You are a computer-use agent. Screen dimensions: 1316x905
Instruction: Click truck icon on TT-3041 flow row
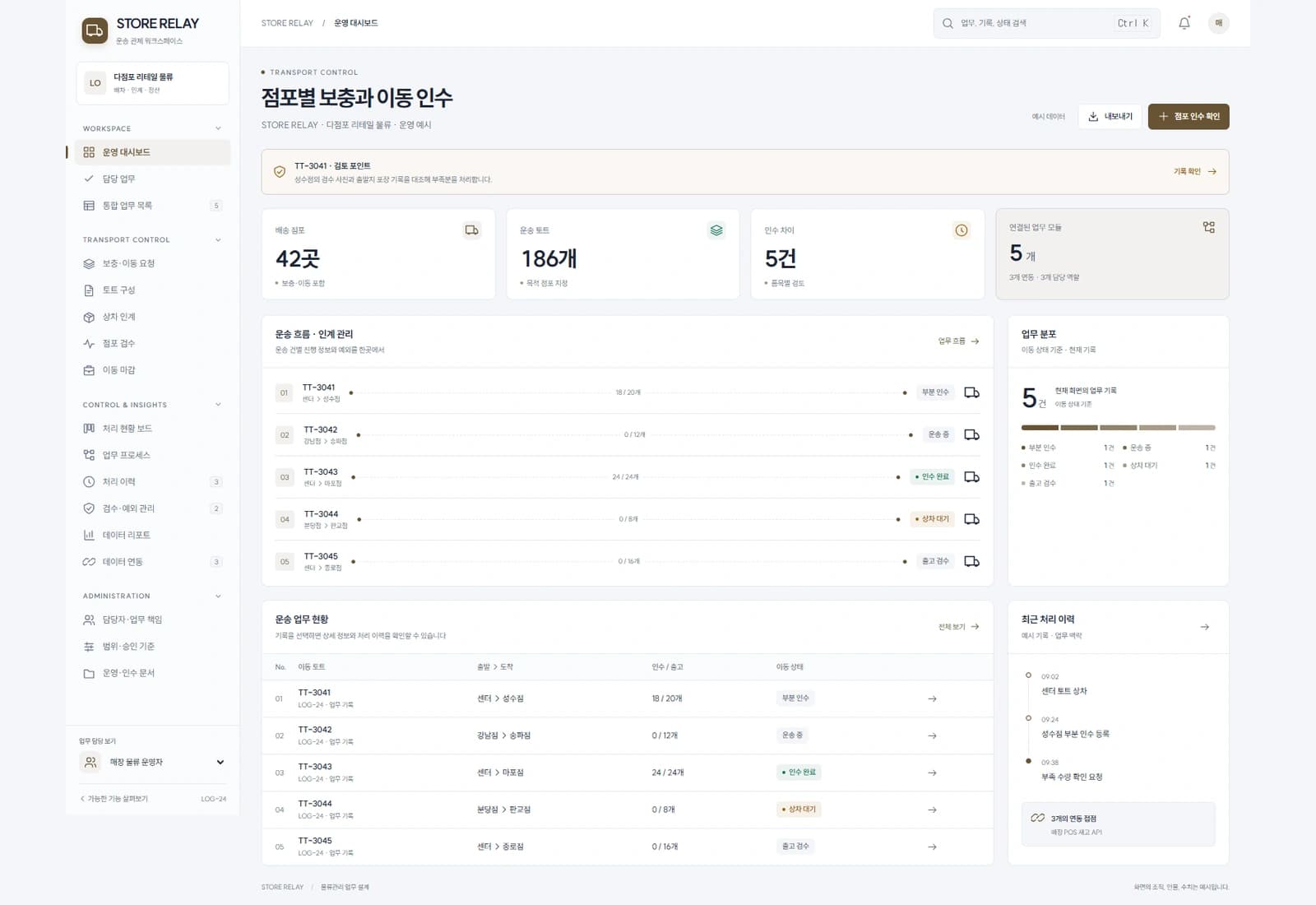[x=971, y=392]
